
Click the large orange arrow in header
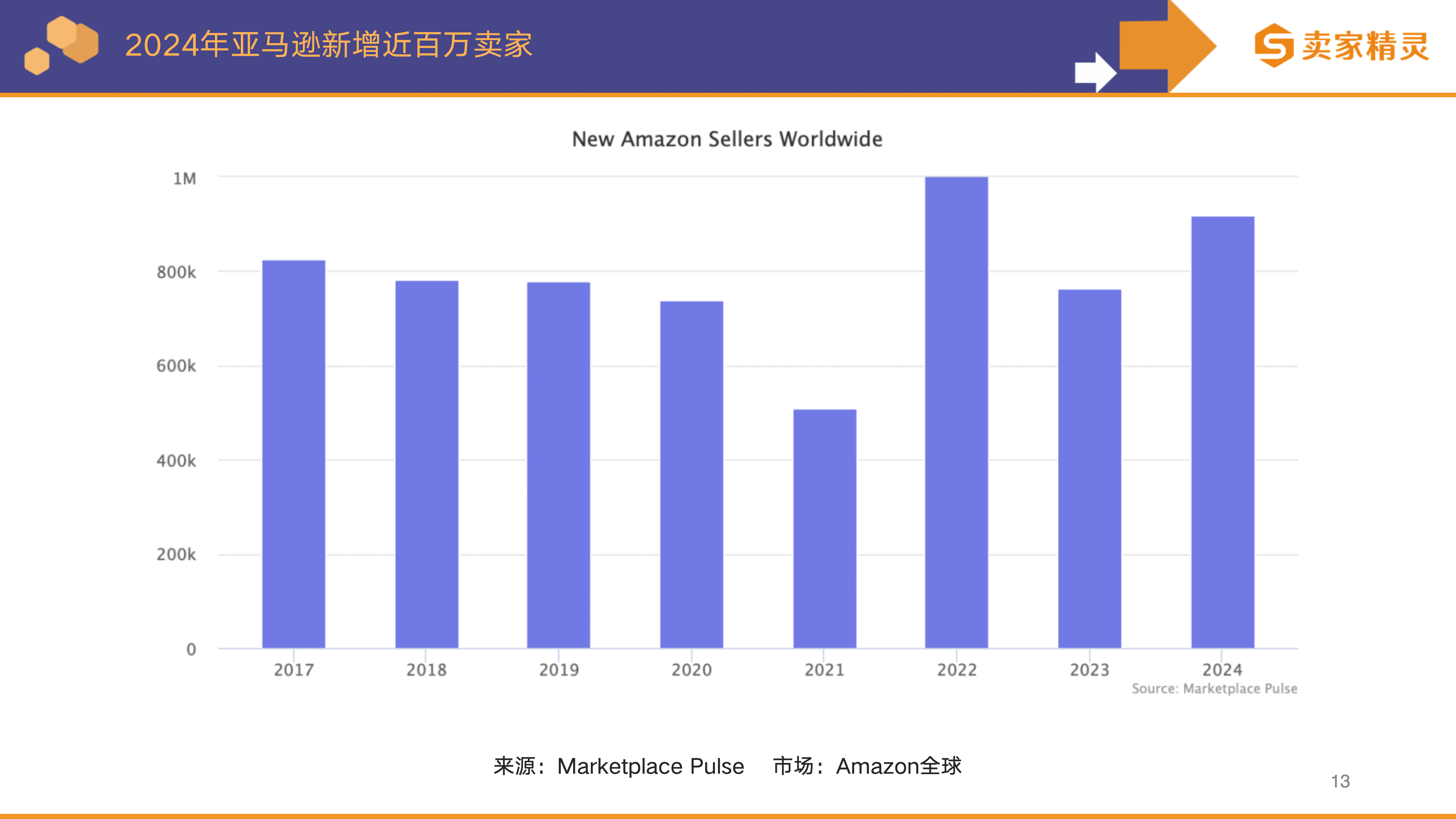1168,45
